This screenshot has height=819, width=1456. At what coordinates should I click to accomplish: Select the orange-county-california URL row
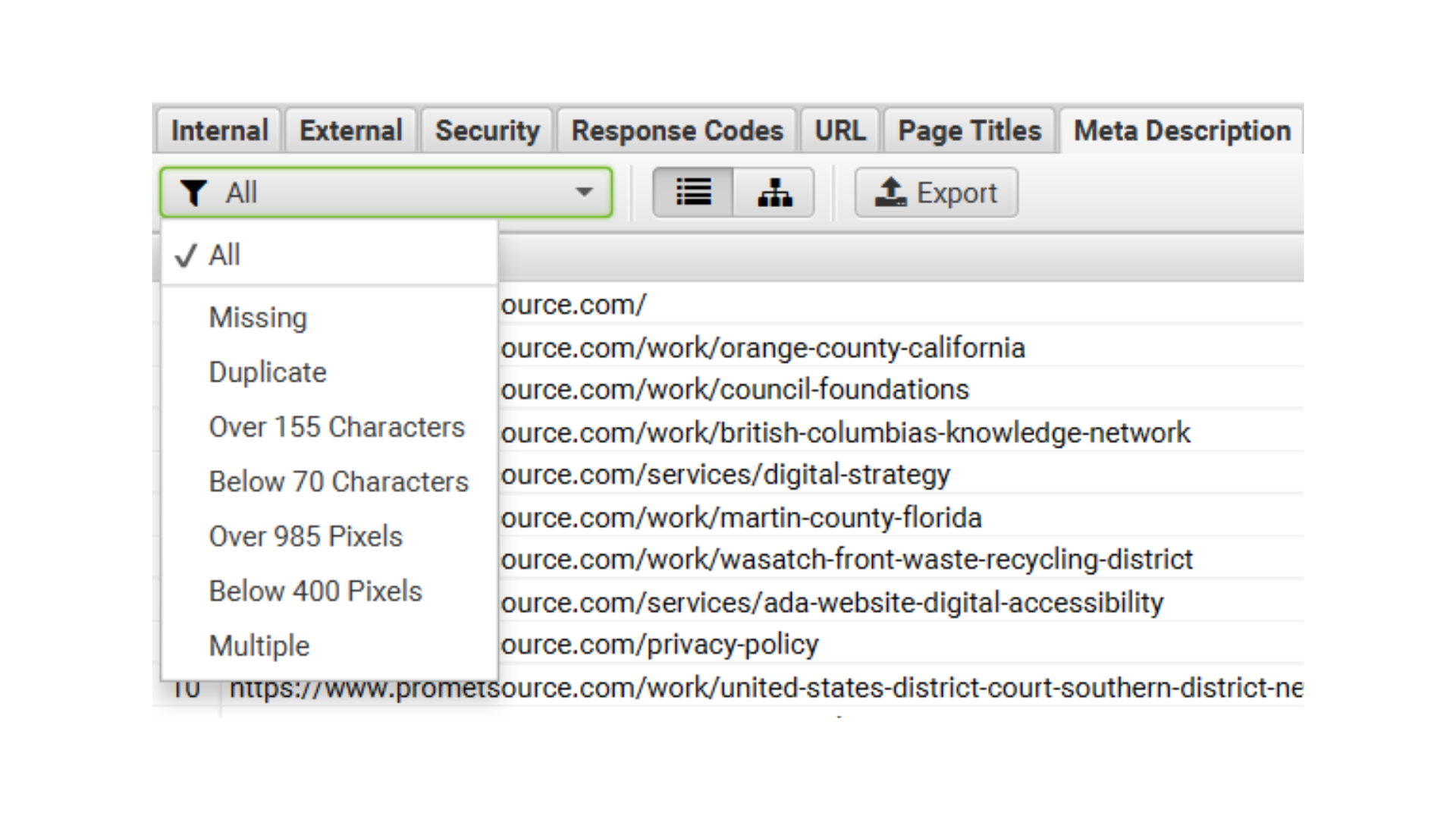pyautogui.click(x=901, y=347)
